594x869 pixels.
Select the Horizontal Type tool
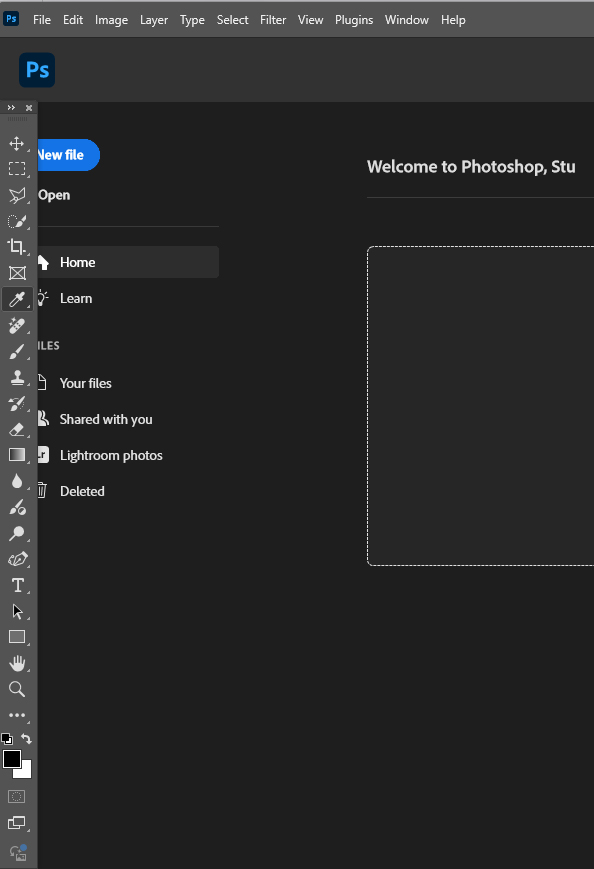click(16, 585)
